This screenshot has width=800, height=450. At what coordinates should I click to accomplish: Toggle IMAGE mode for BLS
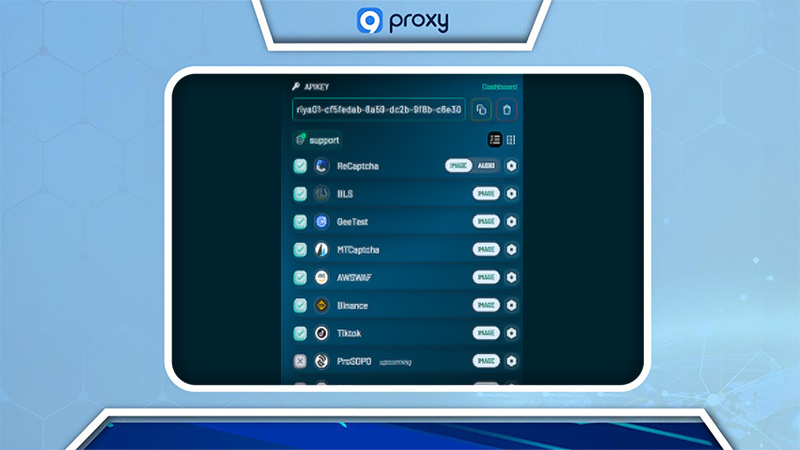[486, 193]
